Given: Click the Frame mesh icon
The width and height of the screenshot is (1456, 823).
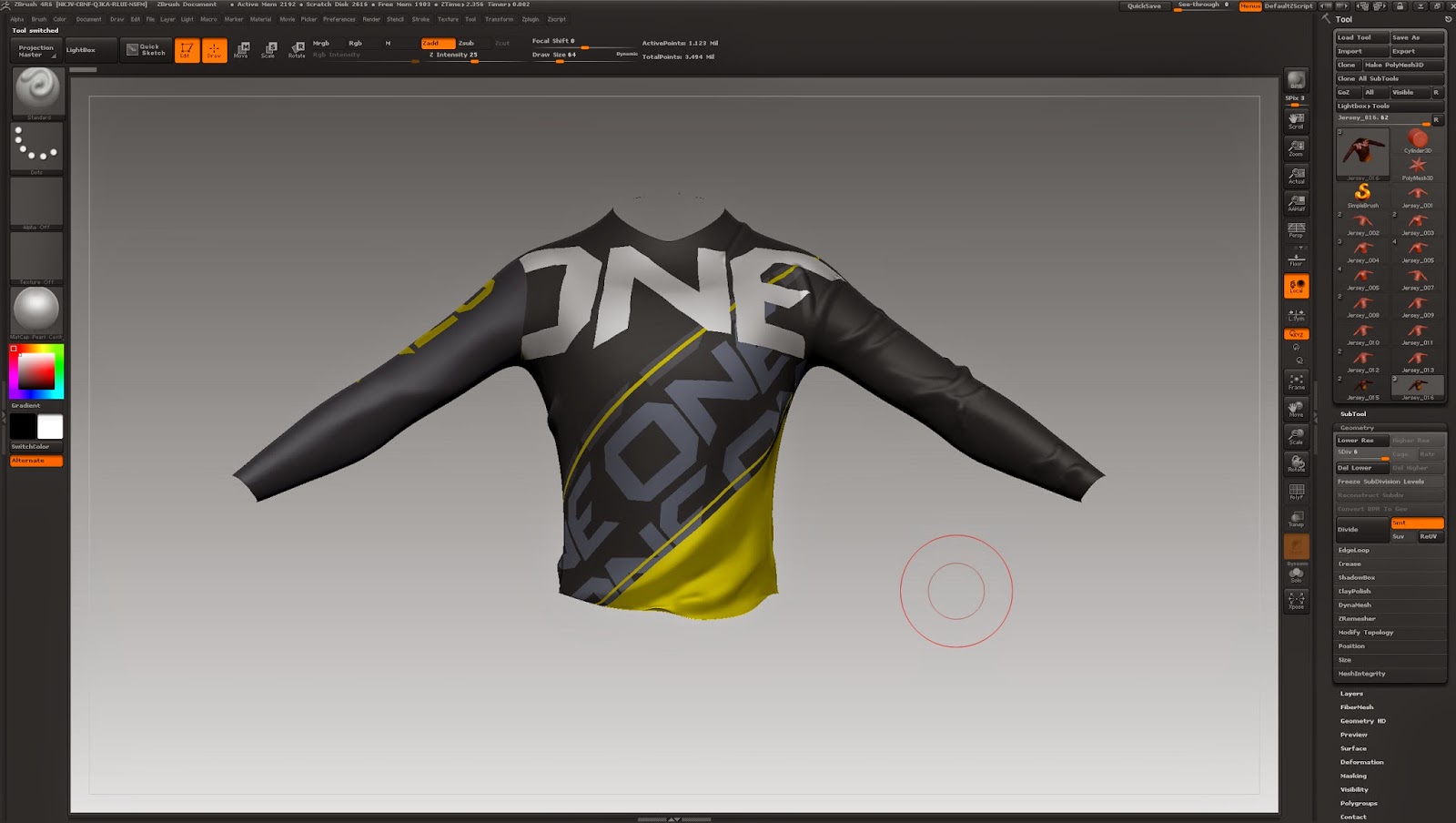Looking at the screenshot, I should 1296,381.
